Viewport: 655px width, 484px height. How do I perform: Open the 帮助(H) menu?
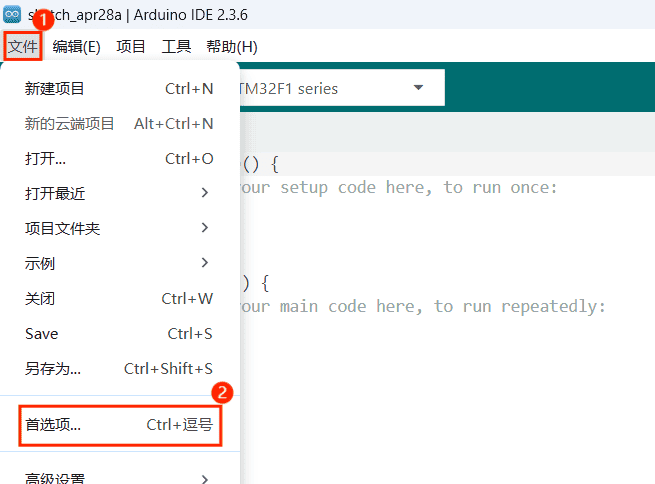tap(231, 46)
